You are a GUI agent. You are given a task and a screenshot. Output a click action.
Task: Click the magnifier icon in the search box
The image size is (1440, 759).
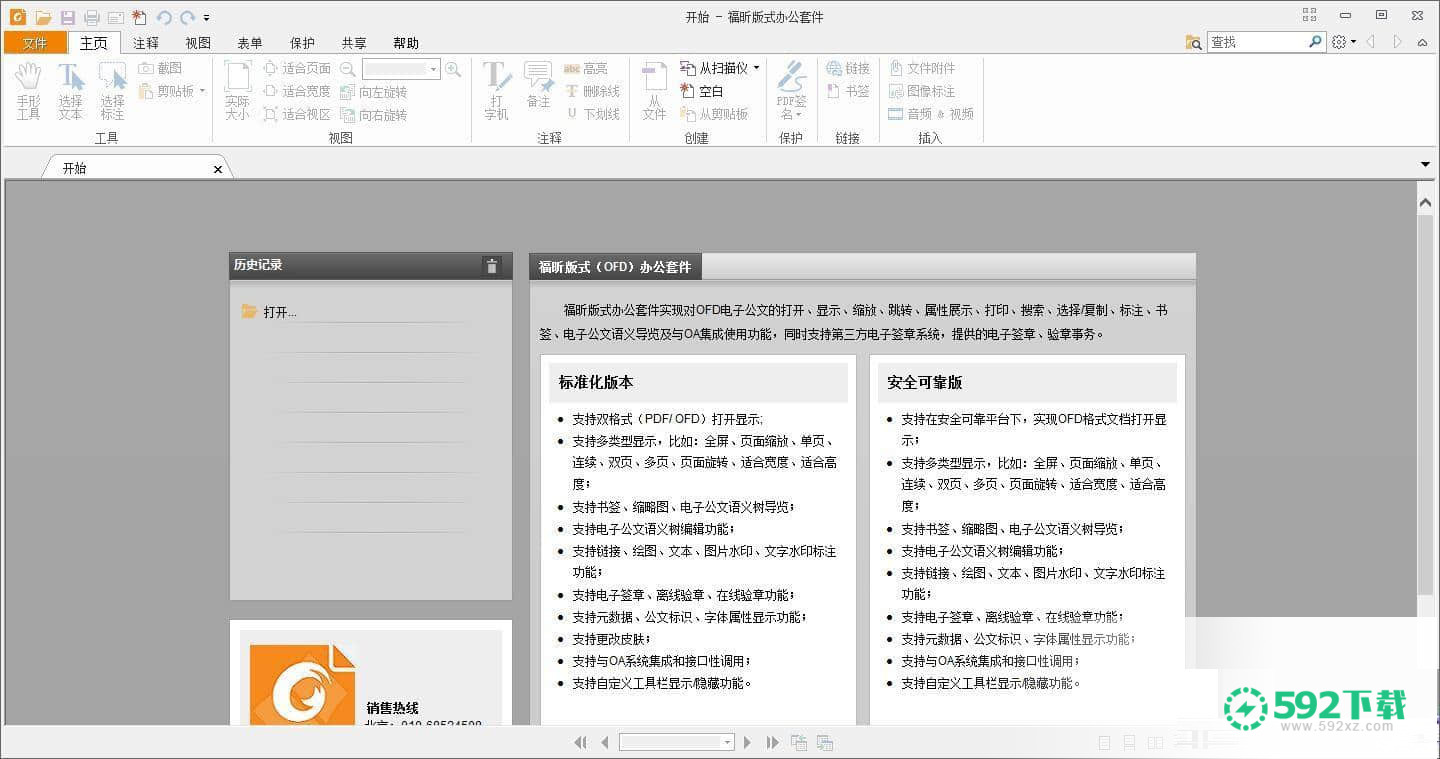coord(1316,42)
